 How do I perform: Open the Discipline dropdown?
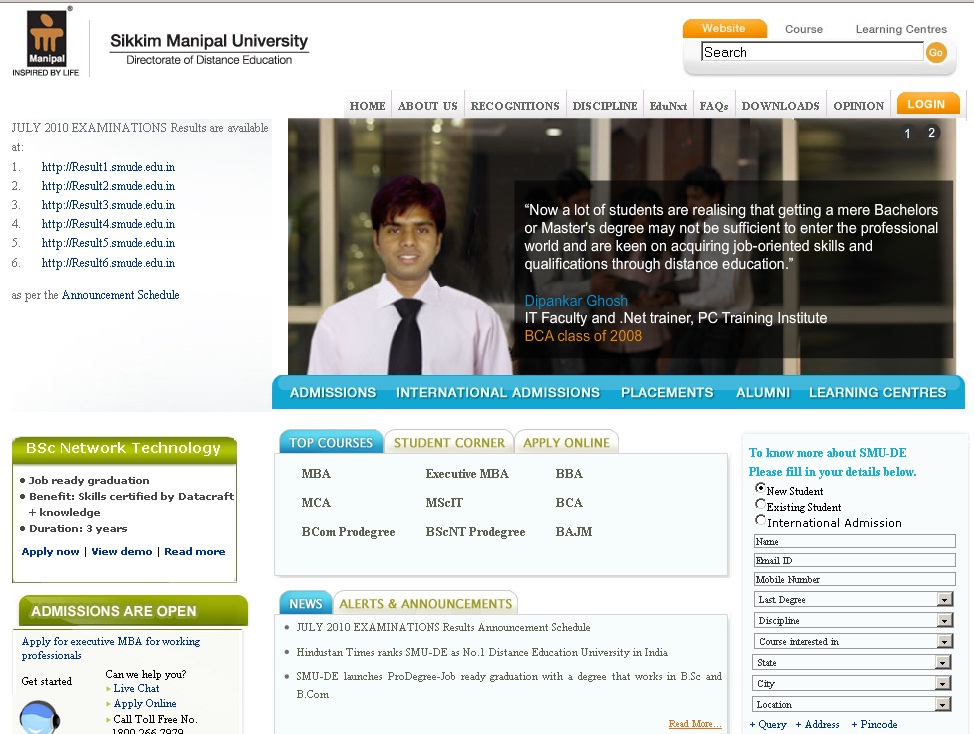coord(853,620)
